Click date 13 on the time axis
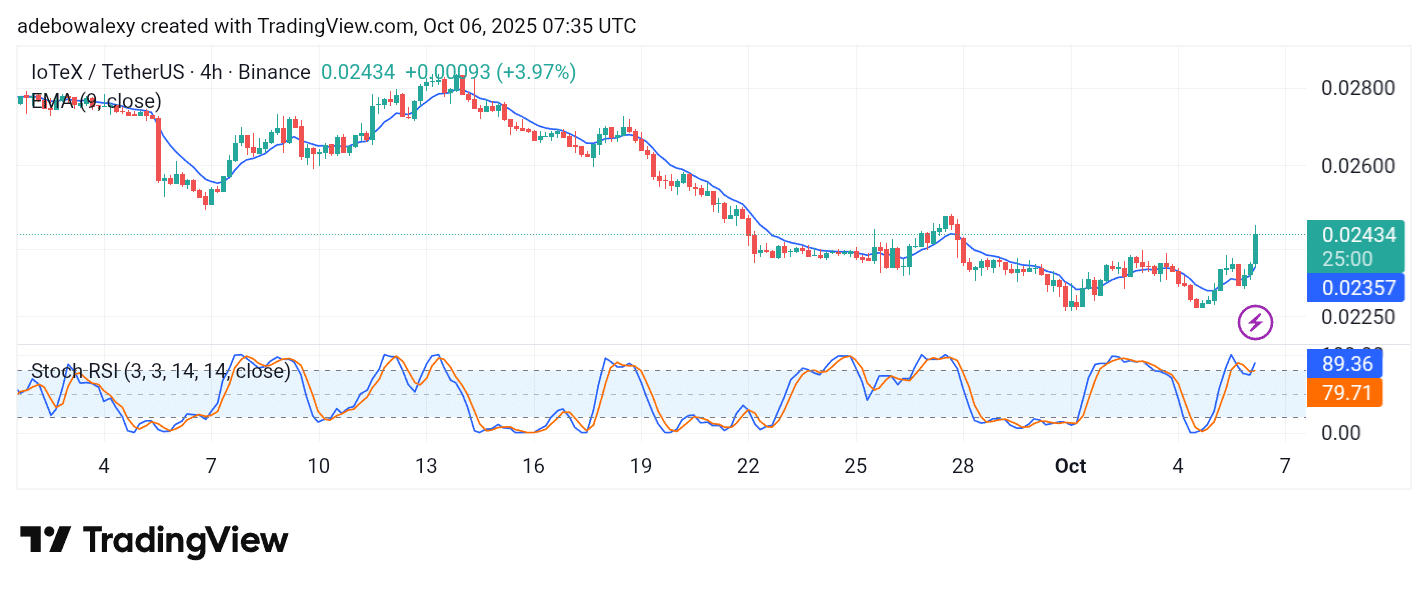1428x591 pixels. [x=426, y=466]
